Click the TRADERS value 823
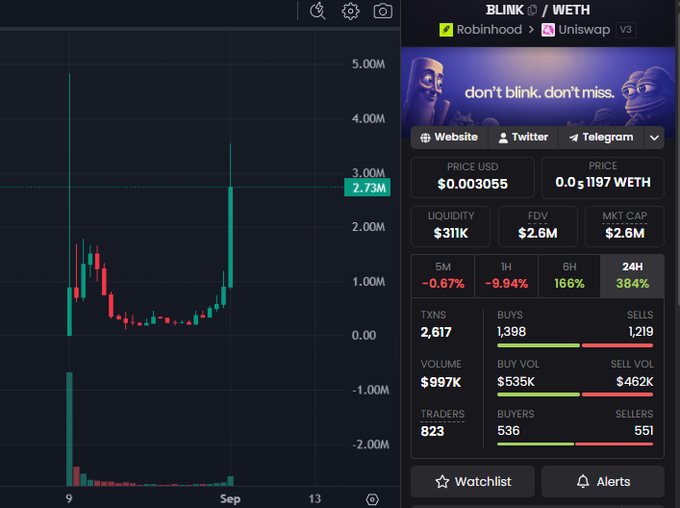The height and width of the screenshot is (508, 680). click(x=432, y=431)
